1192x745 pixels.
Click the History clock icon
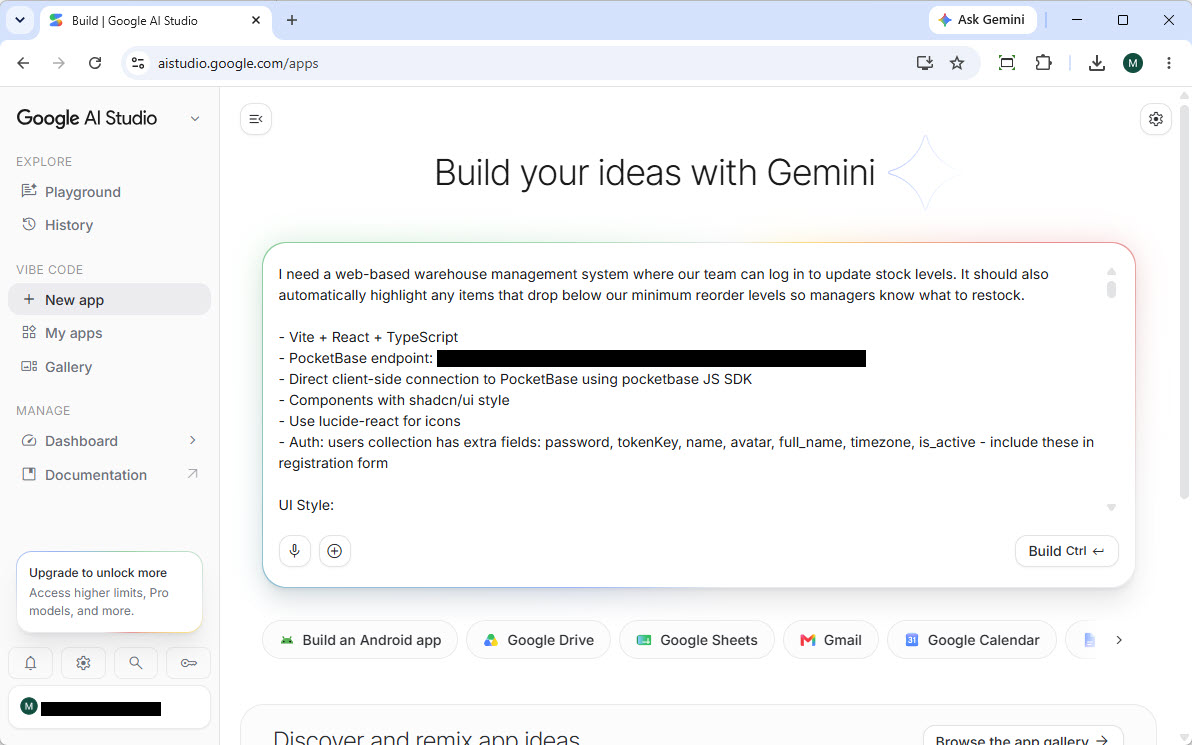point(29,224)
